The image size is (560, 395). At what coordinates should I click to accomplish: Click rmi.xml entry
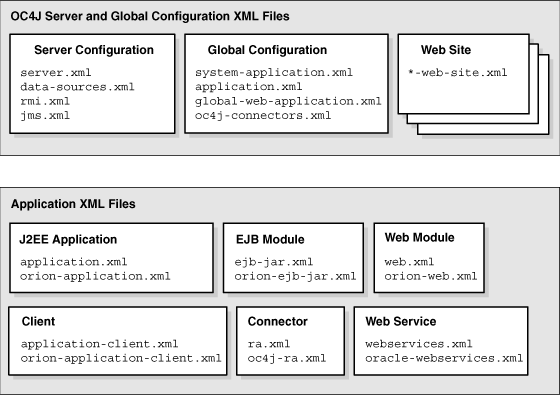[45, 101]
